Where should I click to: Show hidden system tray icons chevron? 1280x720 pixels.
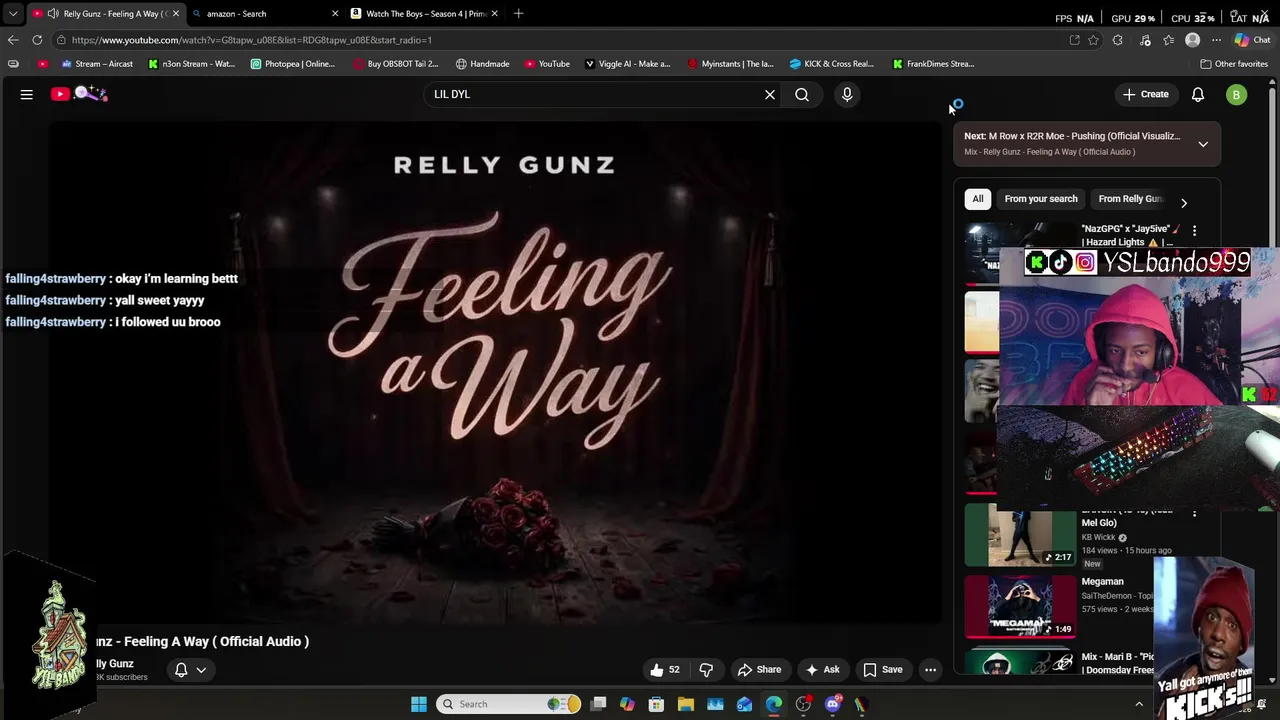pos(1139,704)
